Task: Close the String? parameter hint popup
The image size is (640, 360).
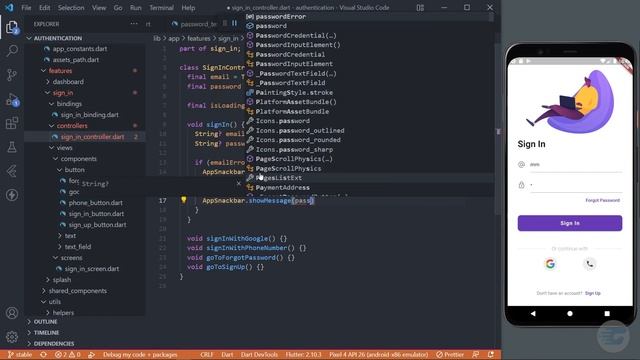Action: [239, 184]
